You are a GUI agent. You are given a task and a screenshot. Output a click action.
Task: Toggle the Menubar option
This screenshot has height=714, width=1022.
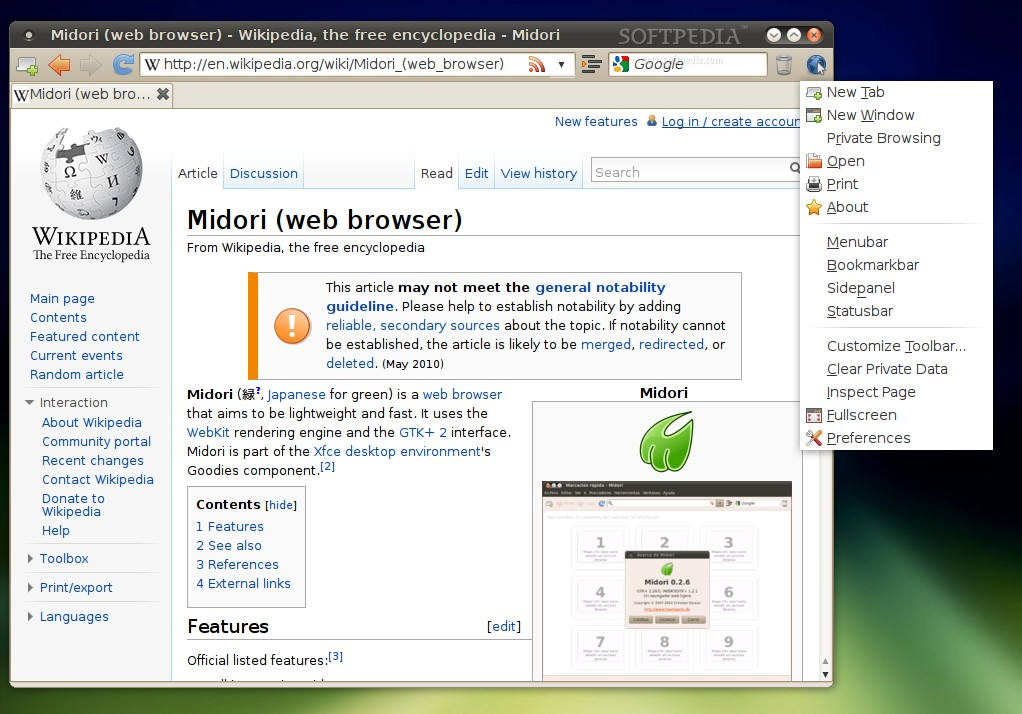pos(896,242)
